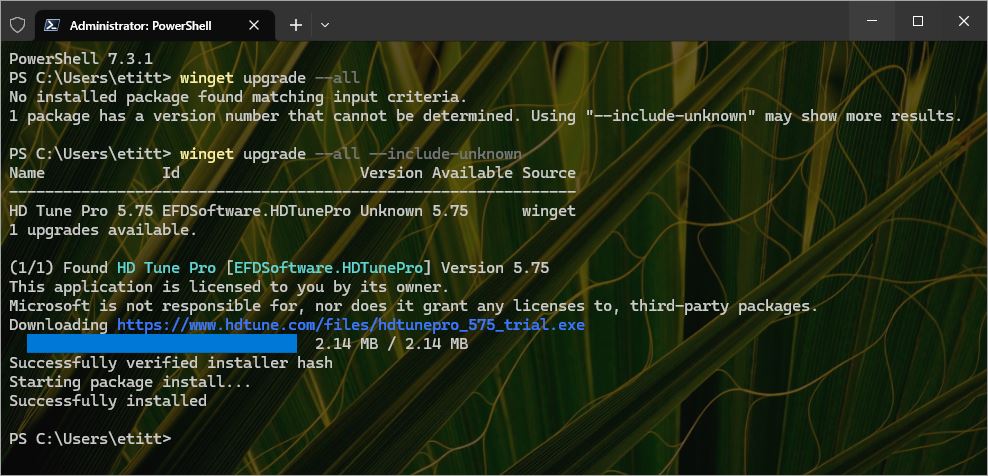The width and height of the screenshot is (988, 476).
Task: Click the "winget" source value in the table
Action: tap(549, 211)
